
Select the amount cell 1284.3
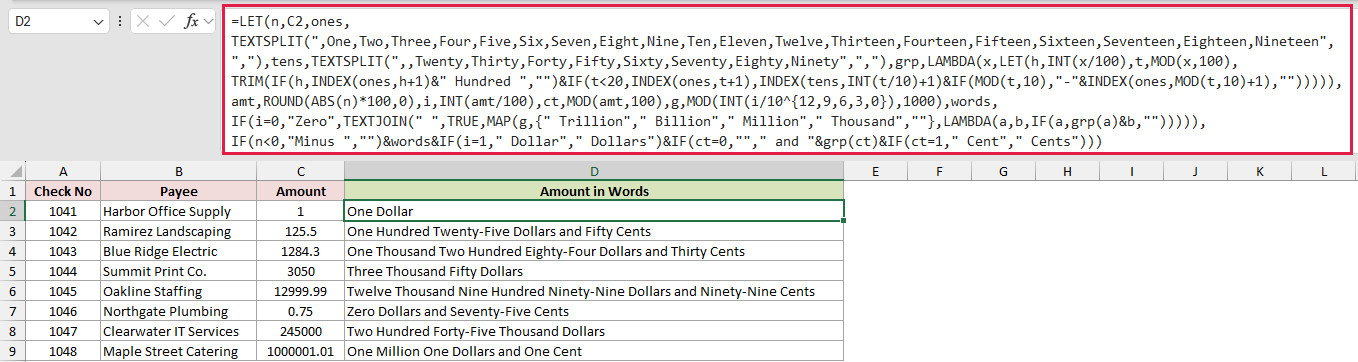300,251
